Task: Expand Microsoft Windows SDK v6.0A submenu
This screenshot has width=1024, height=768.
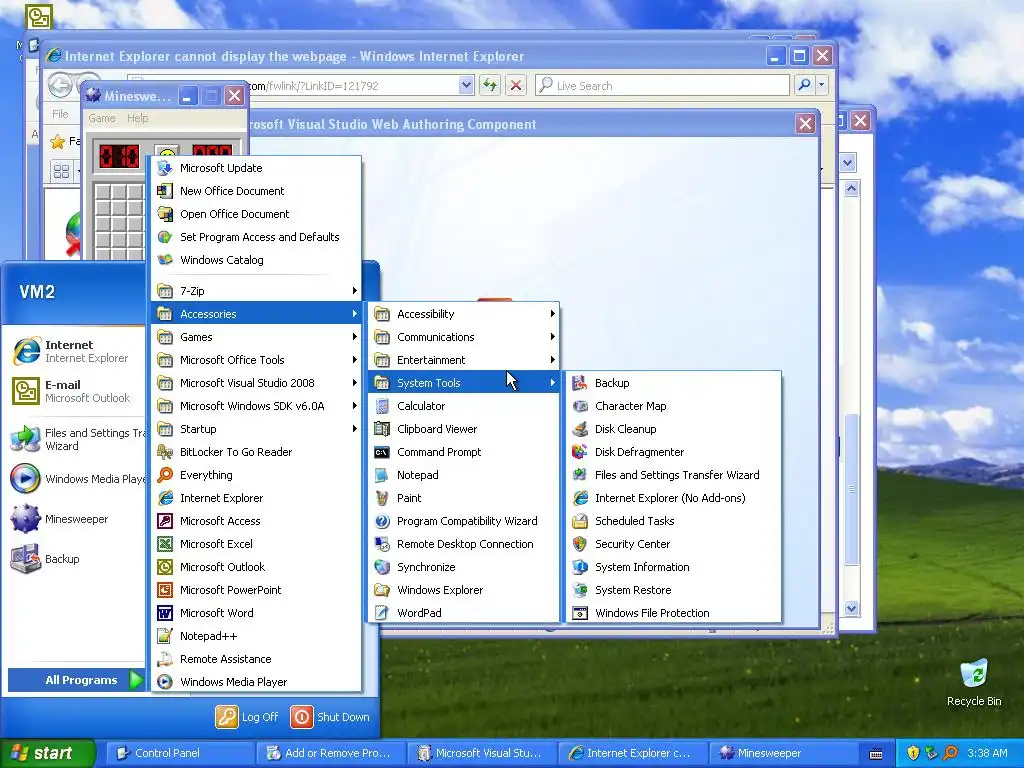Action: 256,406
